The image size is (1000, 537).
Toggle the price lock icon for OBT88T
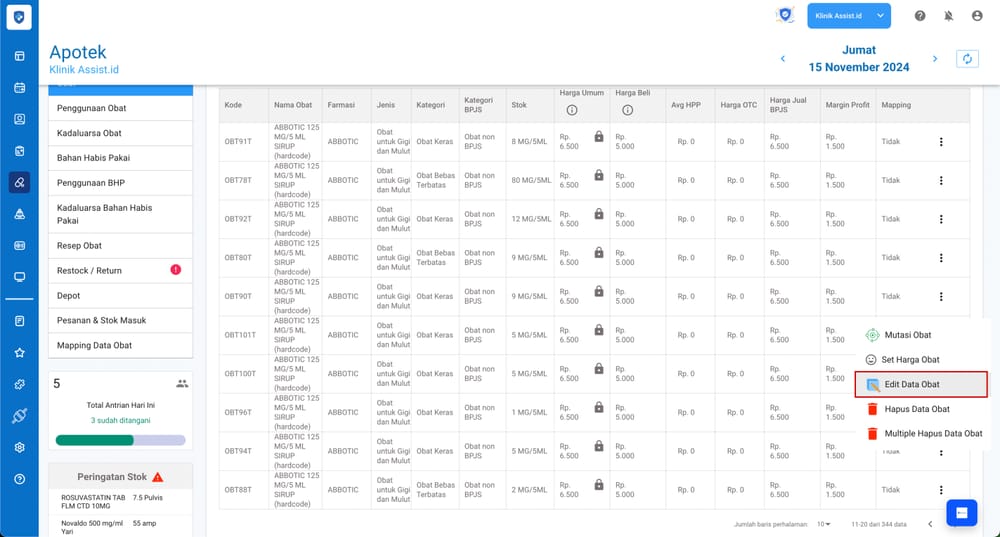point(598,484)
